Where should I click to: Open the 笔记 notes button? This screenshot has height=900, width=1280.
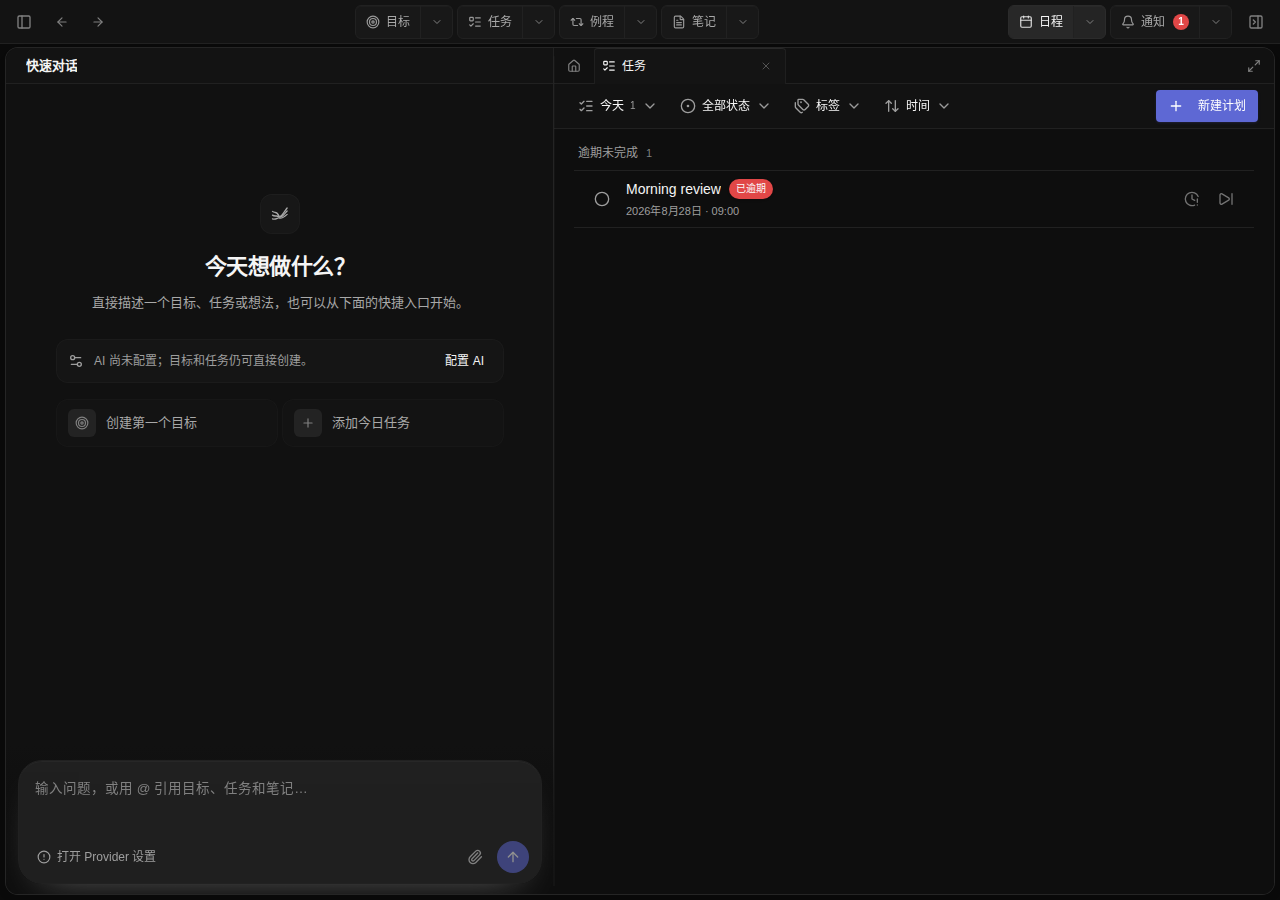pos(694,22)
